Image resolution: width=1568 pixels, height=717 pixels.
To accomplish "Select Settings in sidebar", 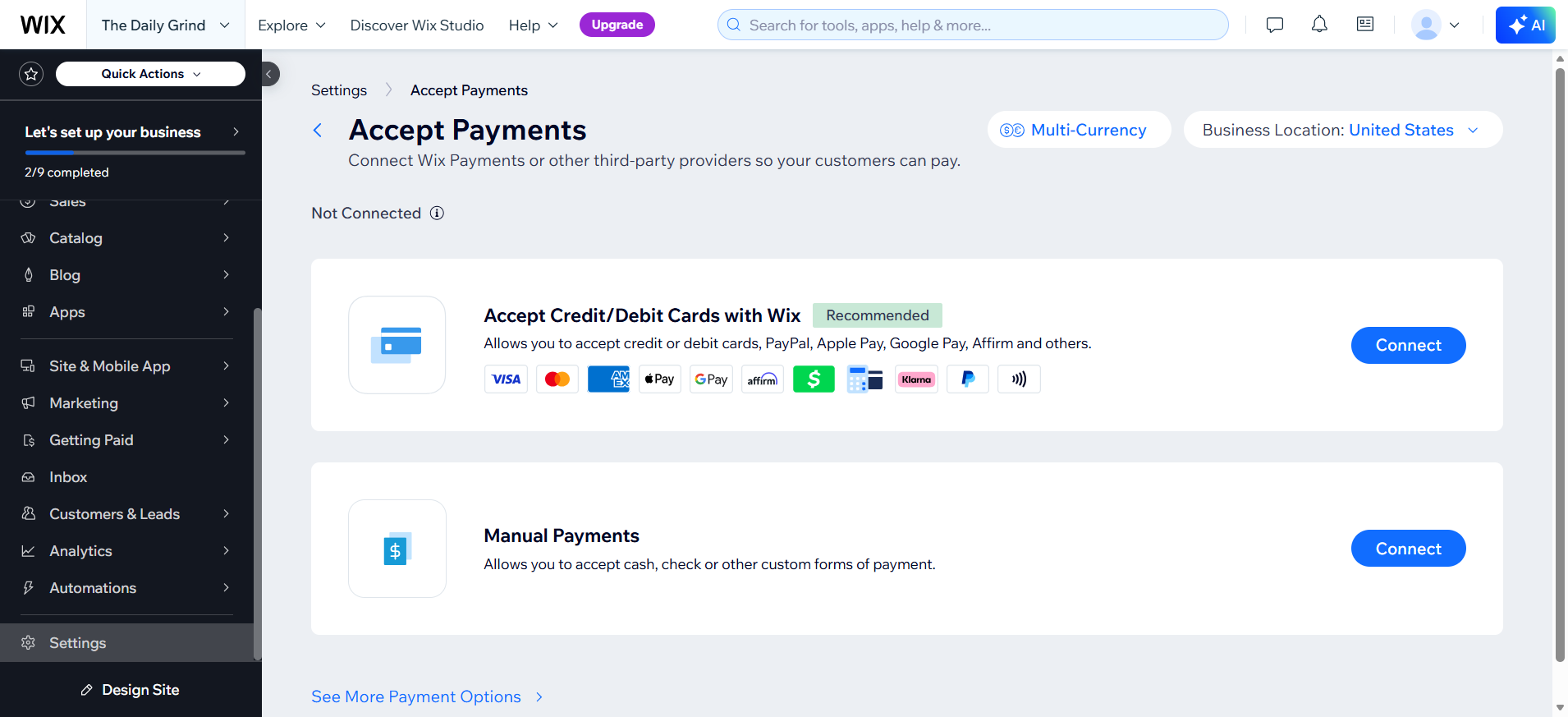I will coord(126,643).
